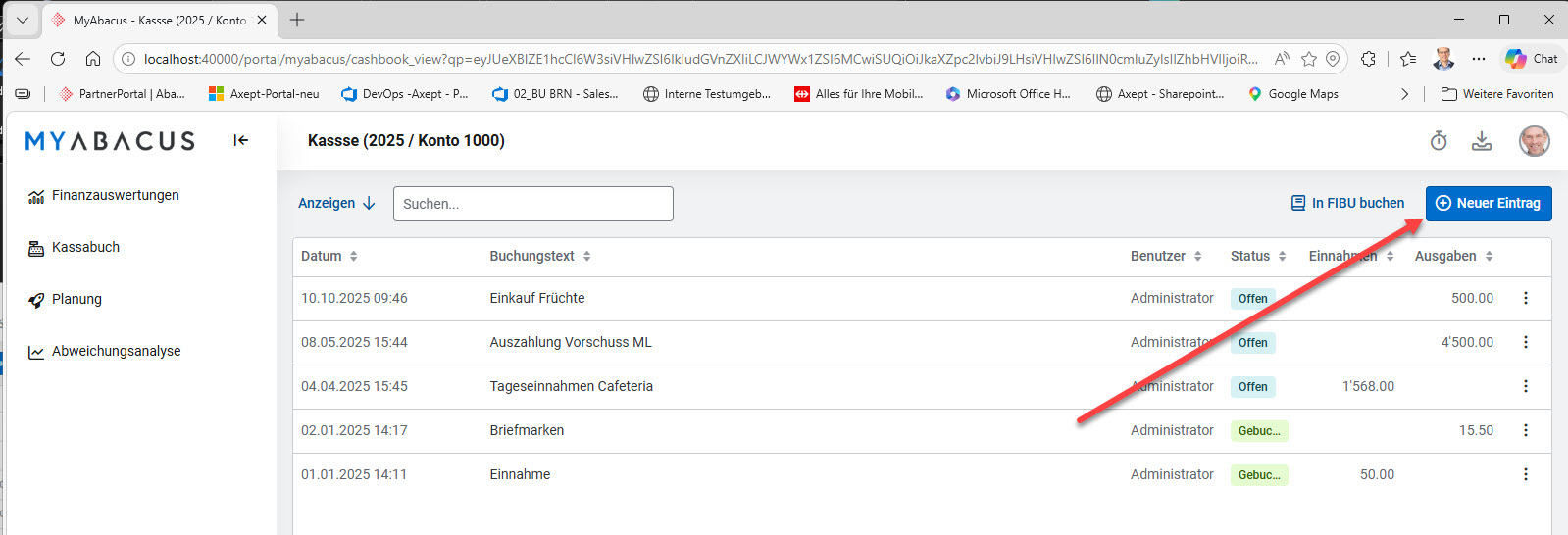Click the Suchen search field
The height and width of the screenshot is (535, 1568).
533,204
